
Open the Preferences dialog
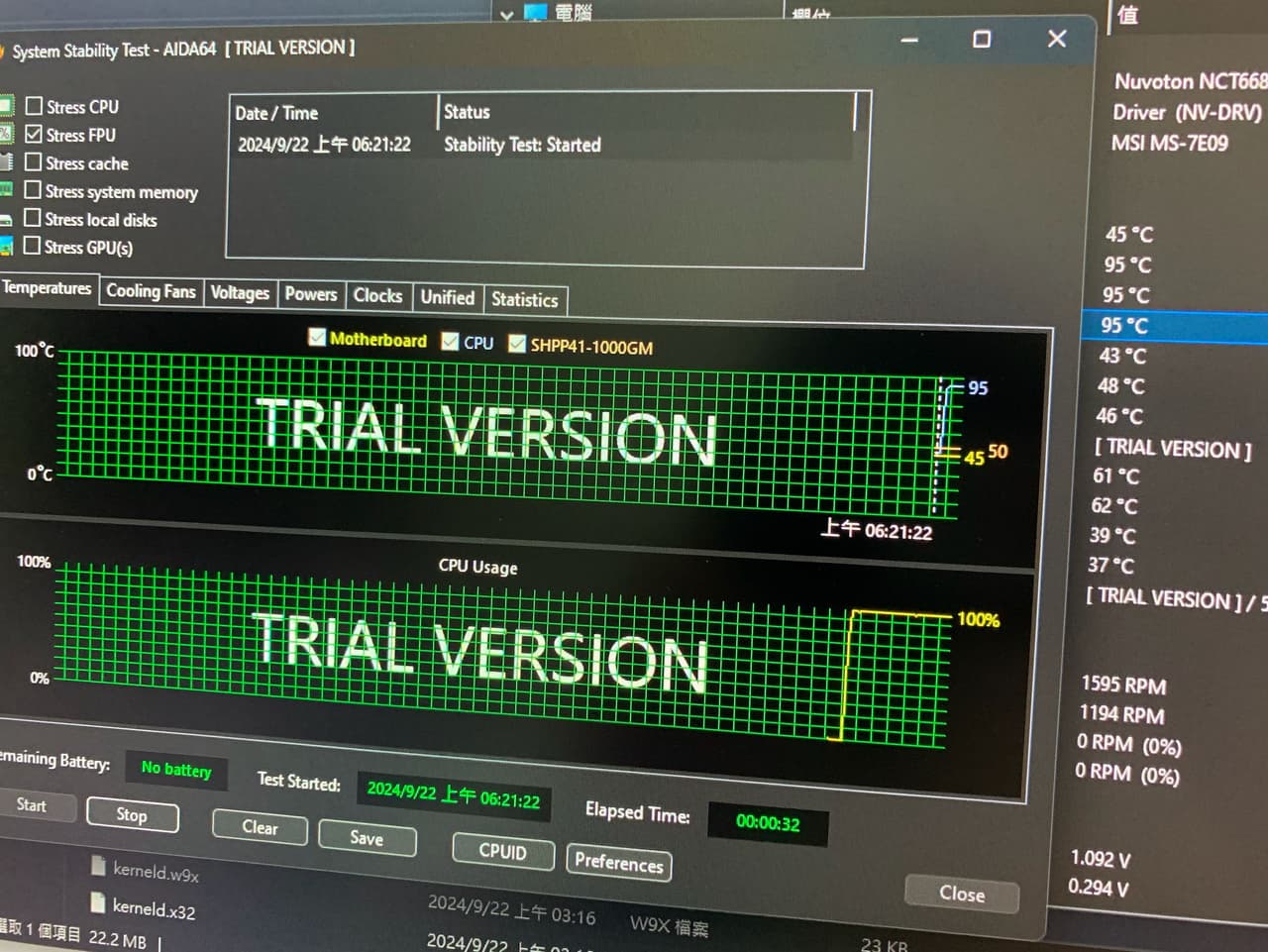click(x=618, y=863)
